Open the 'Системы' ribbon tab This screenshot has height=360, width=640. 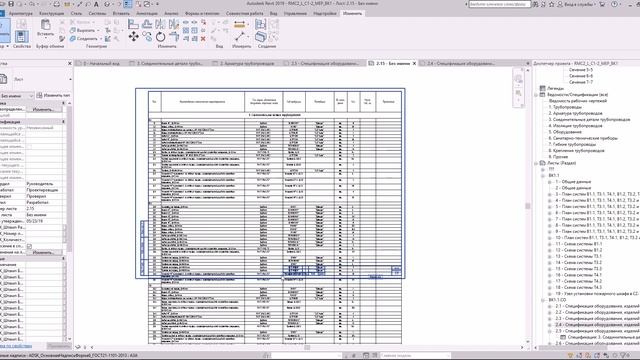pos(97,13)
